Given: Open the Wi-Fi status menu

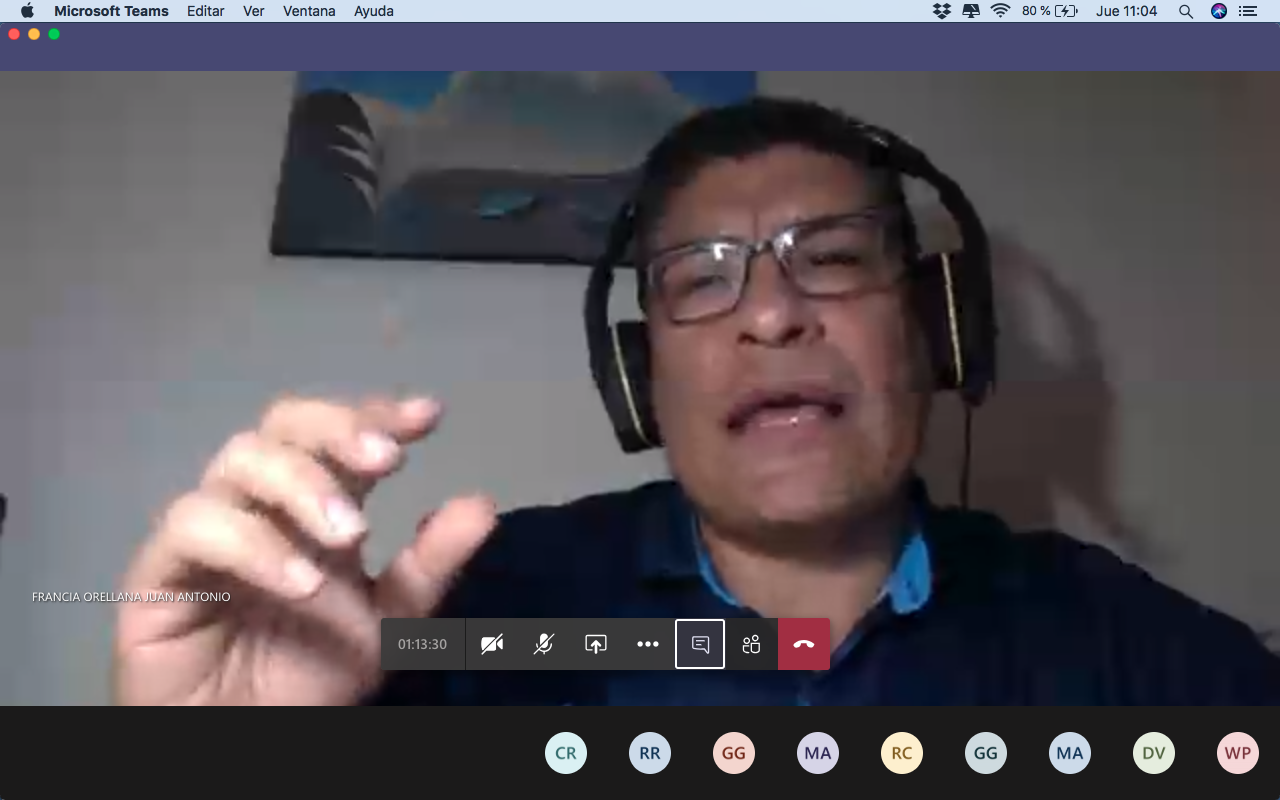Looking at the screenshot, I should pyautogui.click(x=1000, y=11).
